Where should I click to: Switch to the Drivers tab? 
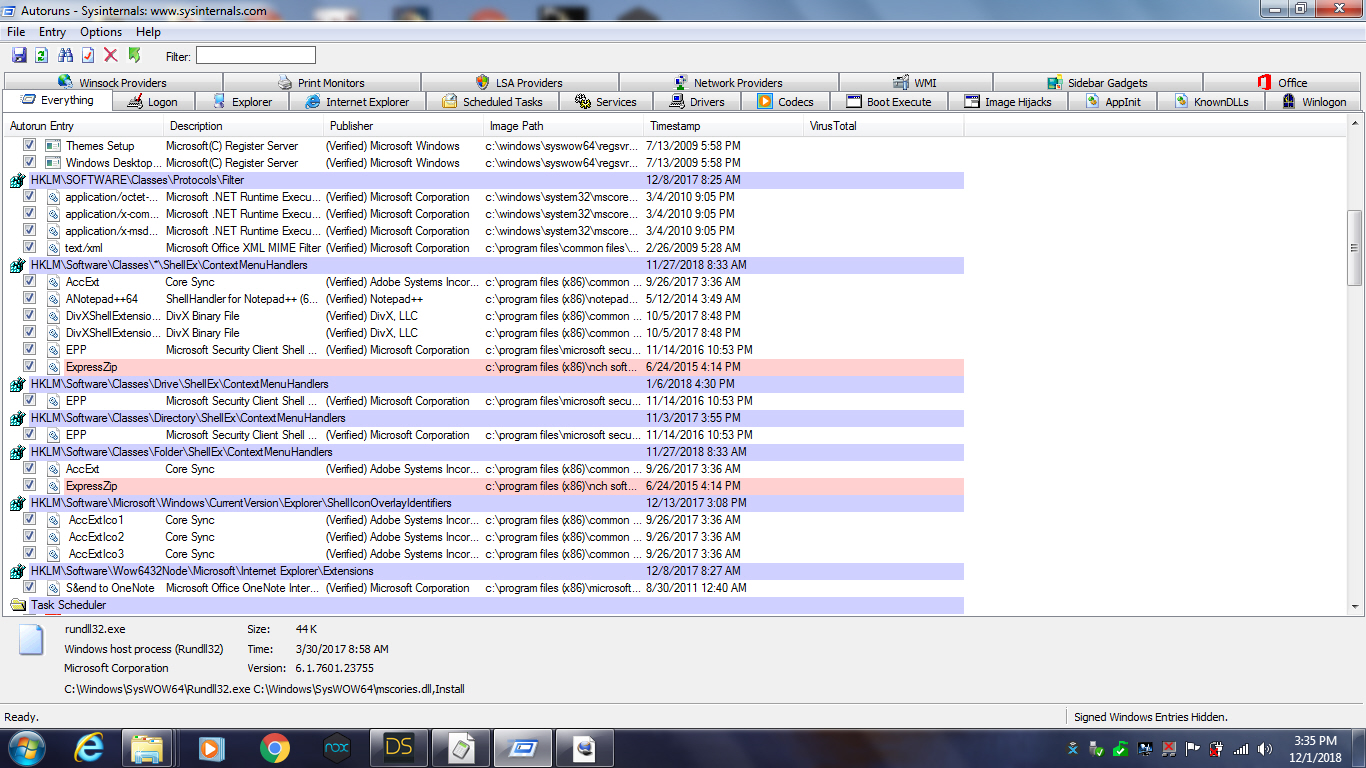(696, 102)
